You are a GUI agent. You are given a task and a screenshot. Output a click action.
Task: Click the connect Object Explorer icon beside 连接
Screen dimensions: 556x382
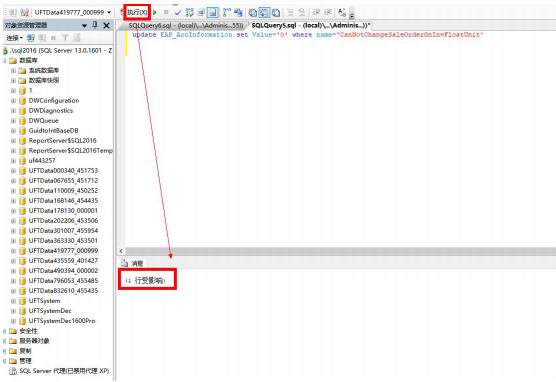(30, 38)
